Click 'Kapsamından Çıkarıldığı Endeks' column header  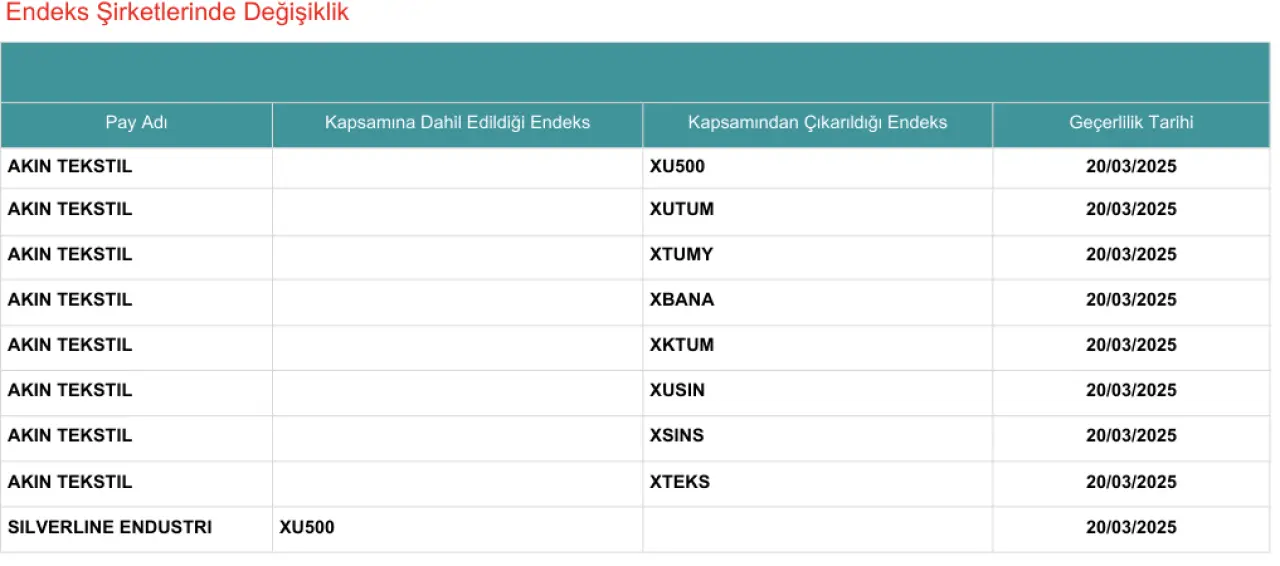817,123
